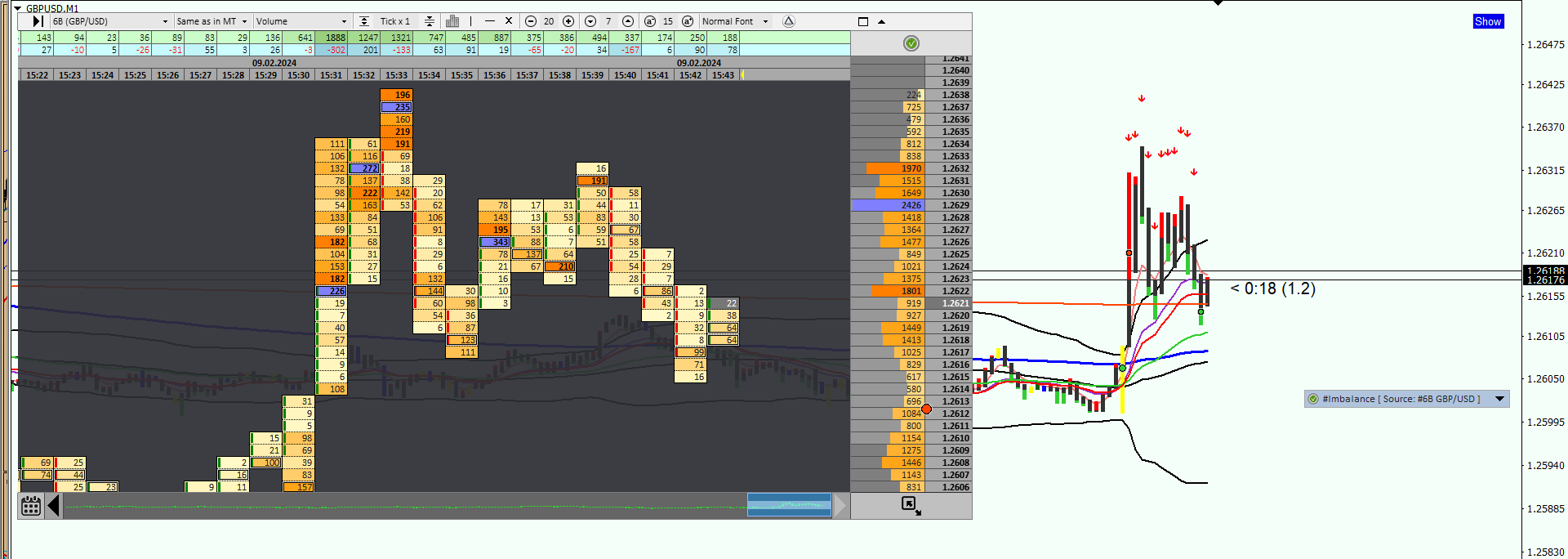Click the detach window arrow icon
Image resolution: width=1568 pixels, height=559 pixels.
coord(911,506)
